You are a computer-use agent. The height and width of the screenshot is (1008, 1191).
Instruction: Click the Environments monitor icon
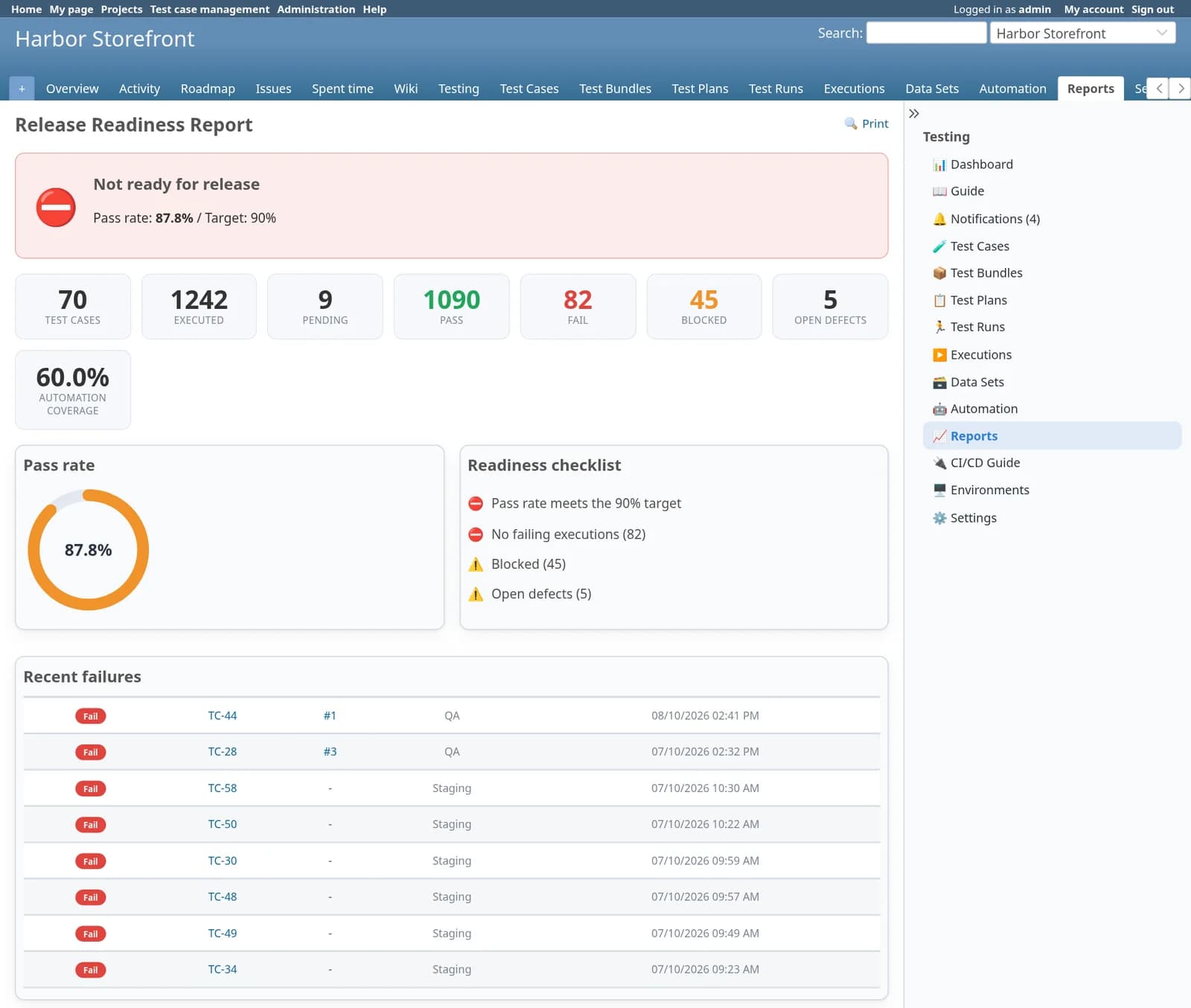939,490
